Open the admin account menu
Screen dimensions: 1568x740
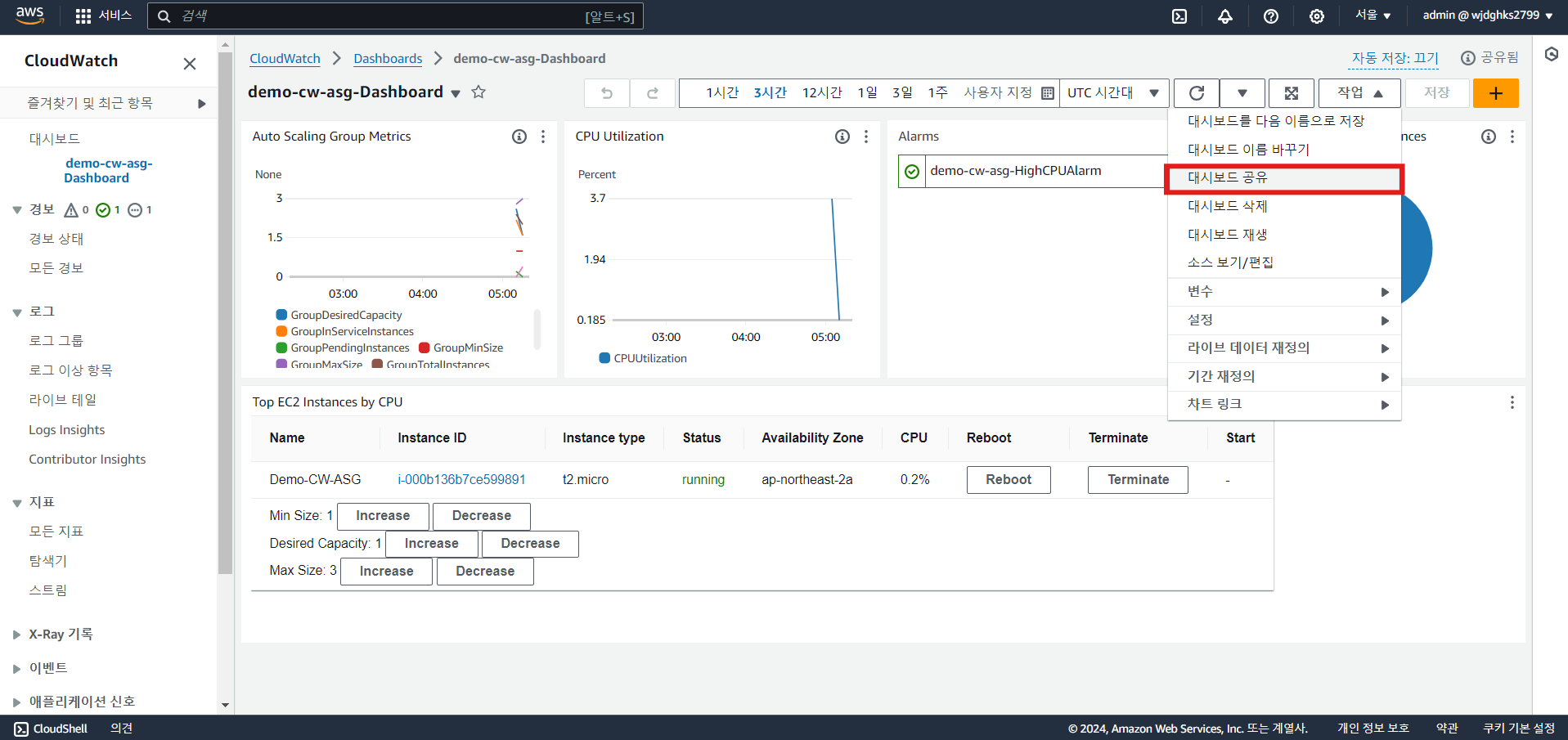click(x=1488, y=16)
